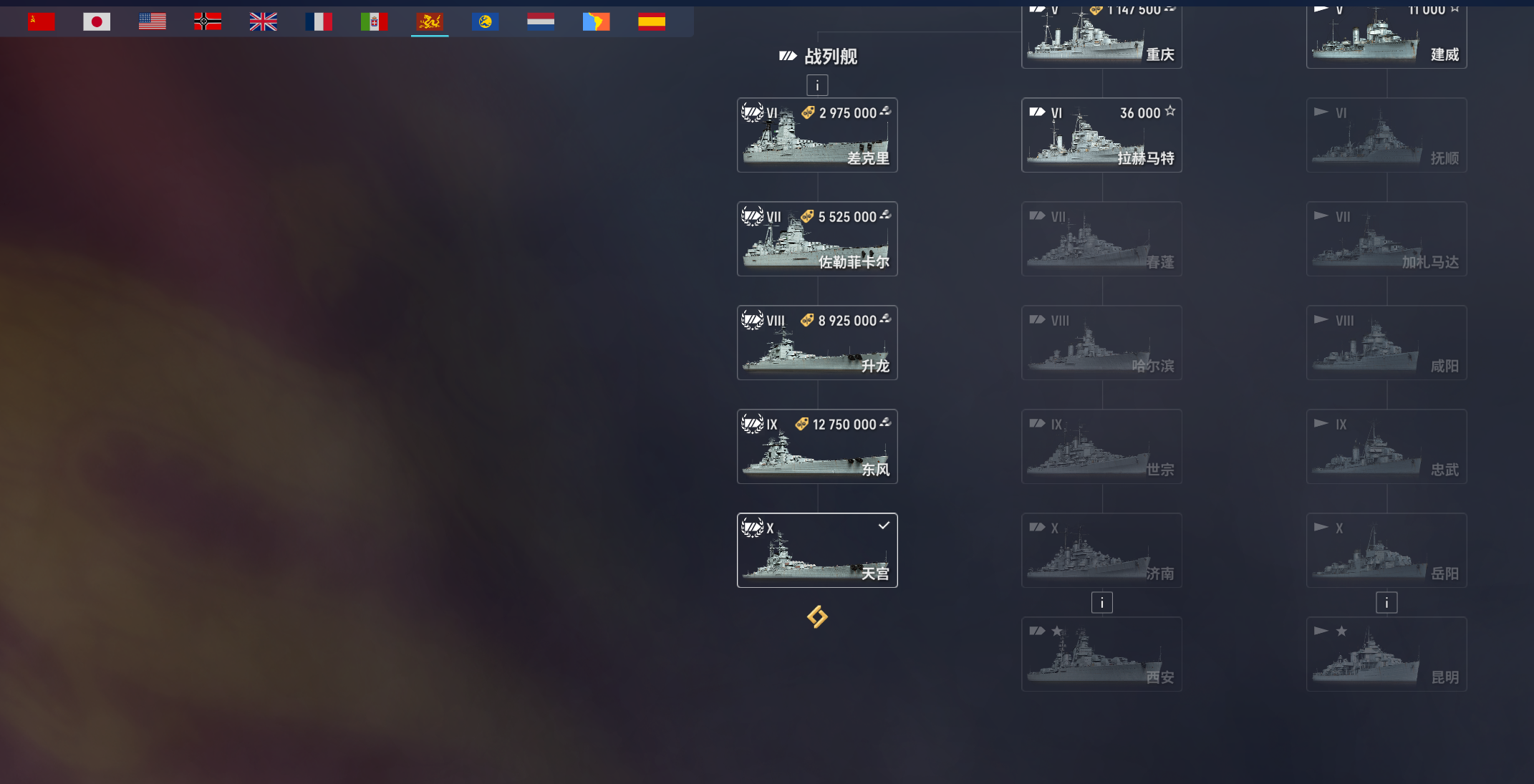The width and height of the screenshot is (1534, 784).
Task: Click the 战列舰 branch heading text
Action: click(x=831, y=57)
